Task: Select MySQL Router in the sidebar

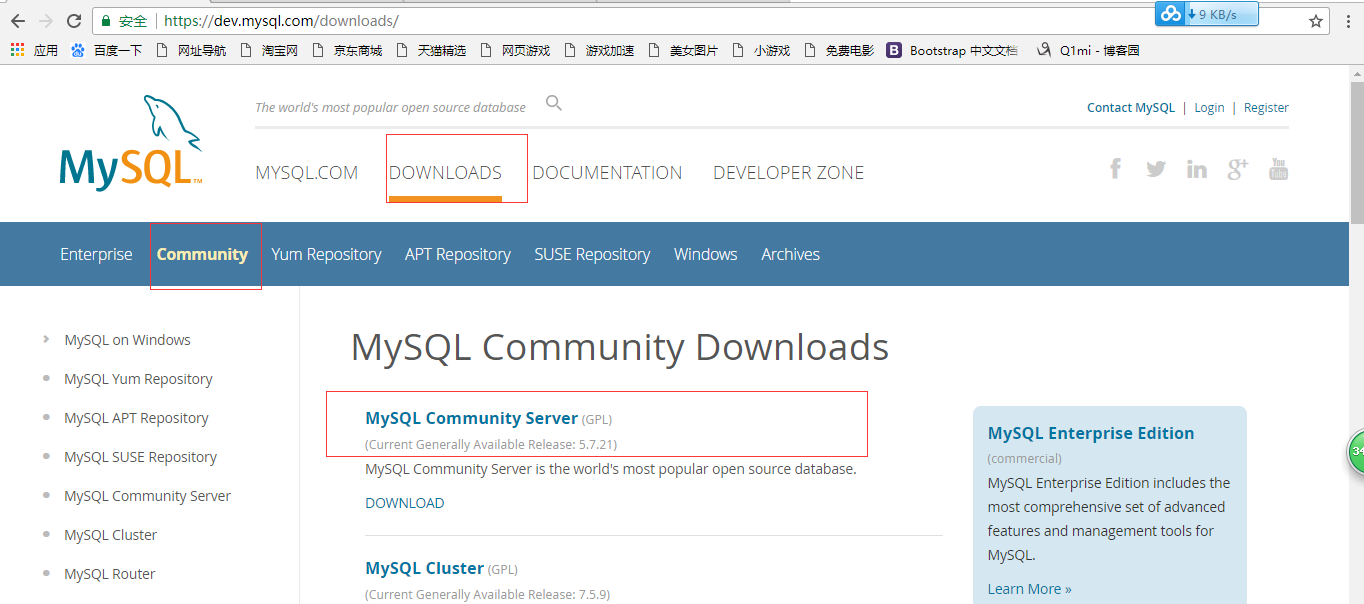Action: coord(110,574)
